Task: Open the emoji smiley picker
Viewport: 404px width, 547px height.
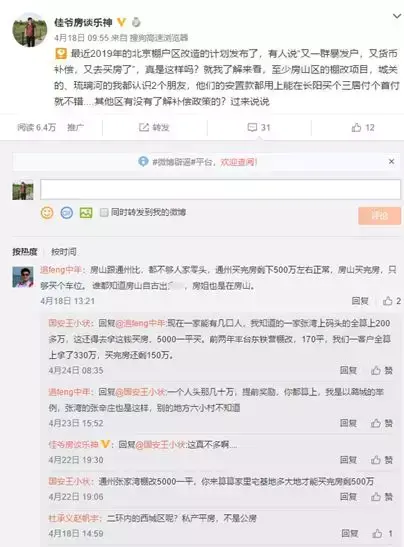Action: click(47, 212)
